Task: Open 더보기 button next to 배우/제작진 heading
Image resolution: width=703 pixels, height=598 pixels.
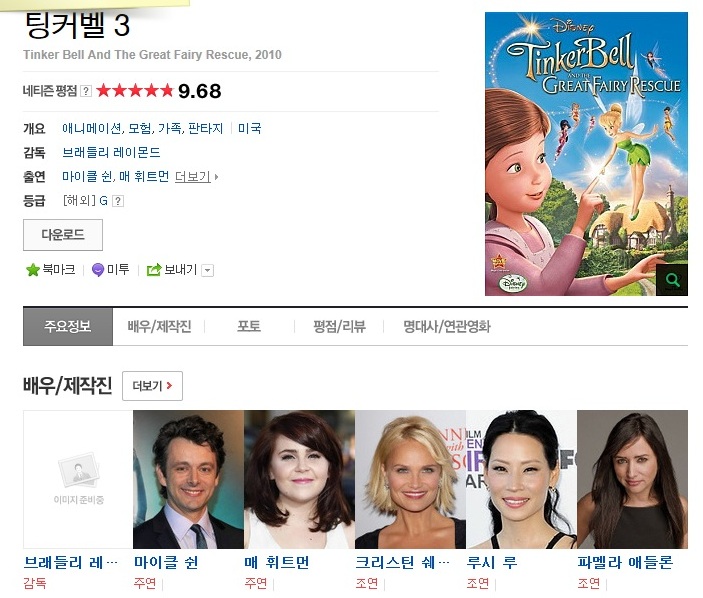Action: 152,386
